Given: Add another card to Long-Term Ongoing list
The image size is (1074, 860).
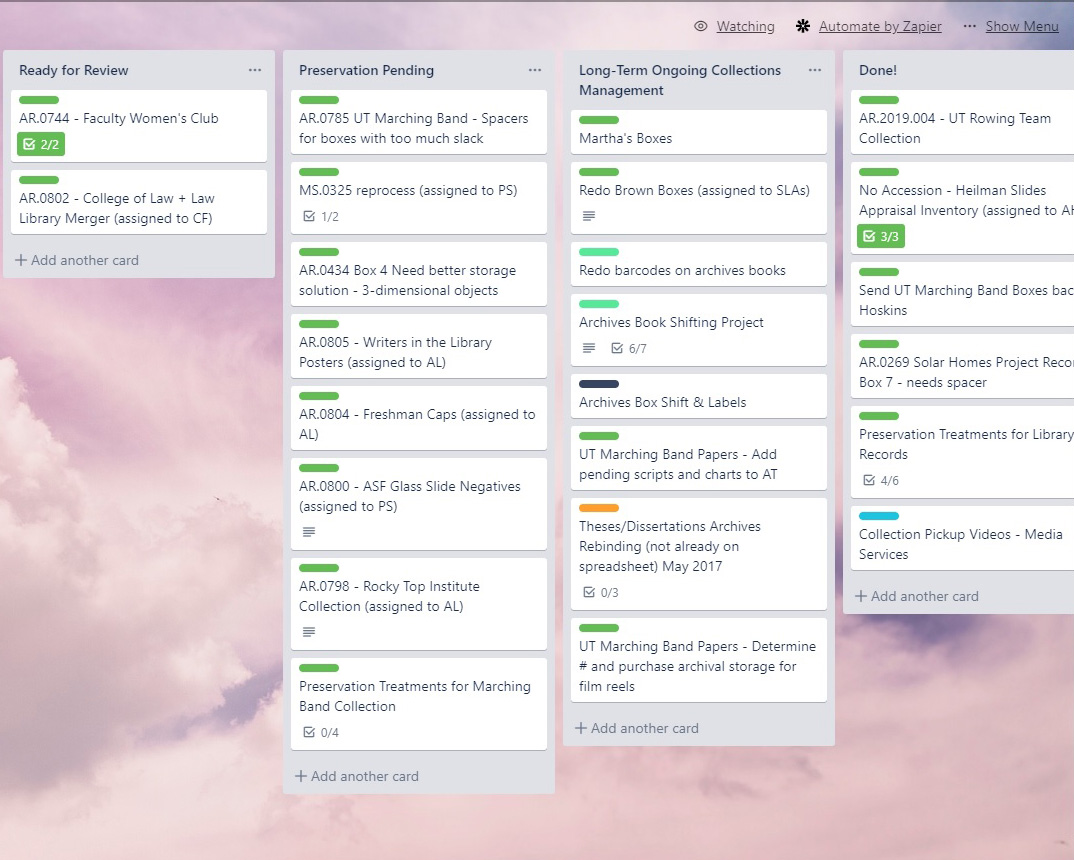Looking at the screenshot, I should point(636,728).
